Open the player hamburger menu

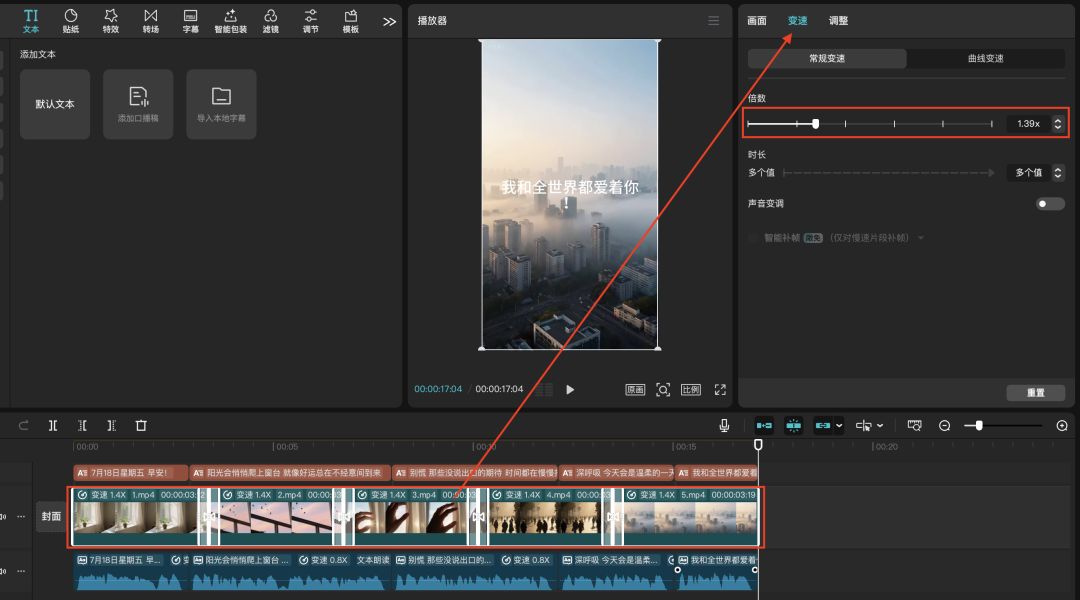(x=713, y=21)
